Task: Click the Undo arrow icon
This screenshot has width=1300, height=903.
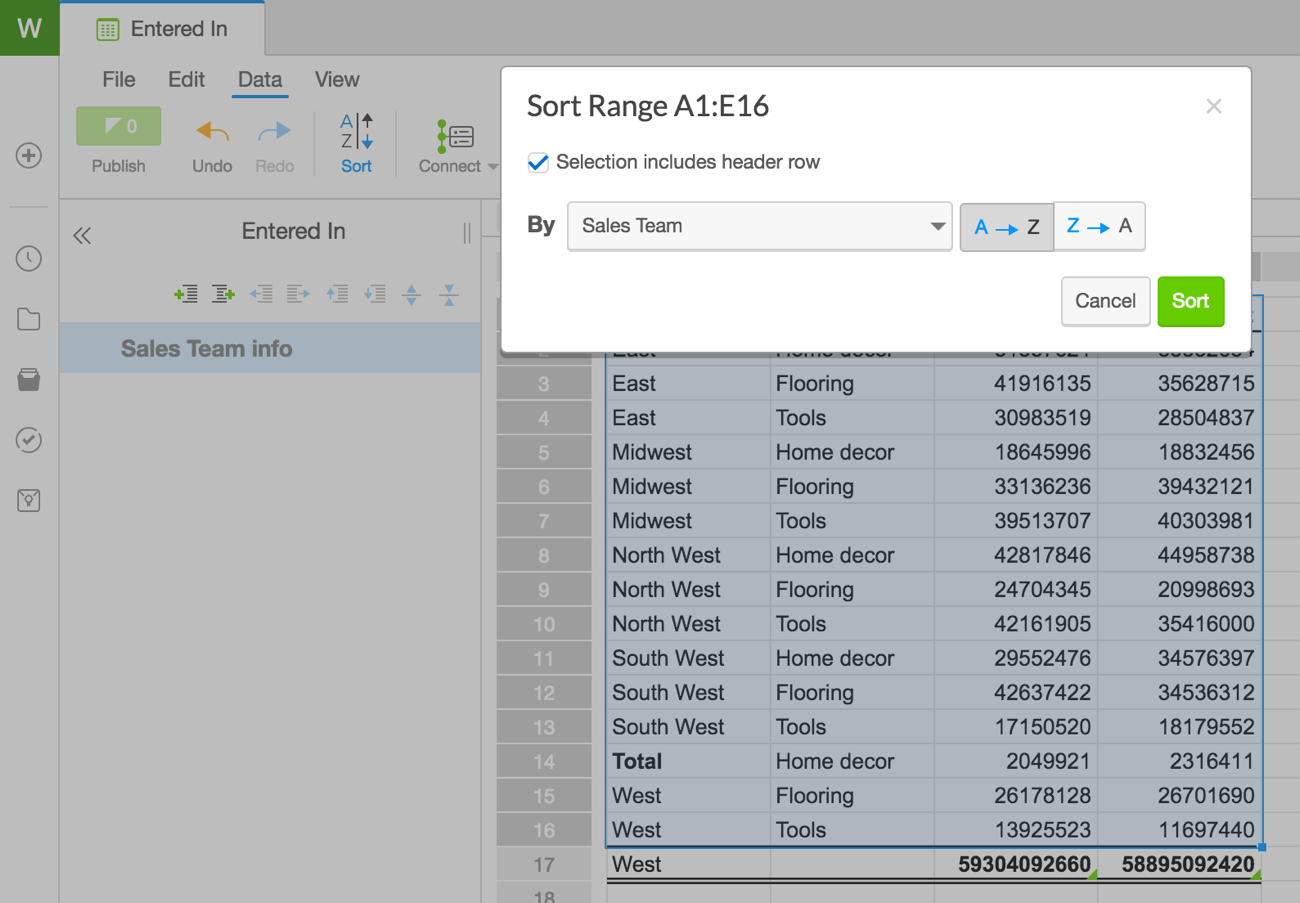Action: (x=212, y=132)
